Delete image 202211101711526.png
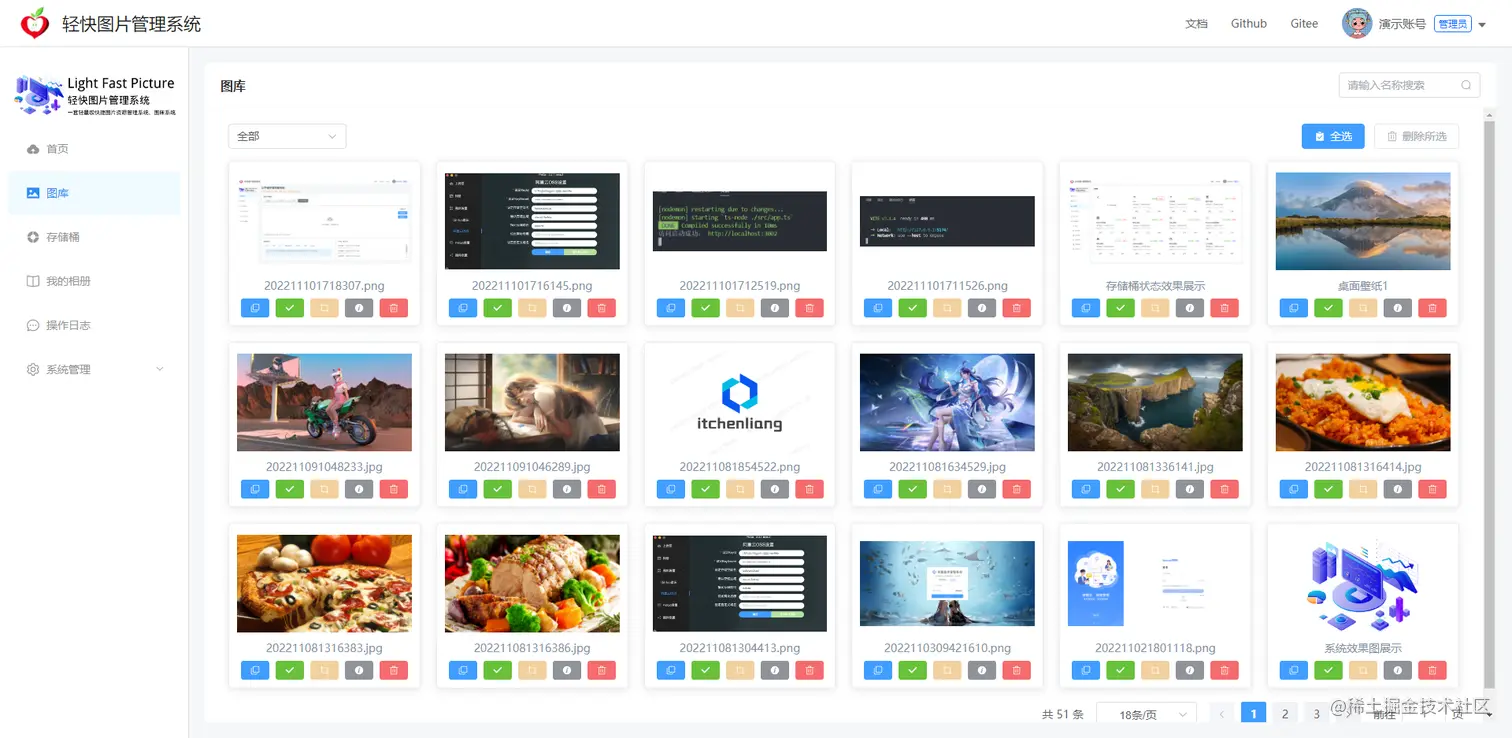Viewport: 1512px width, 738px height. click(x=1017, y=308)
